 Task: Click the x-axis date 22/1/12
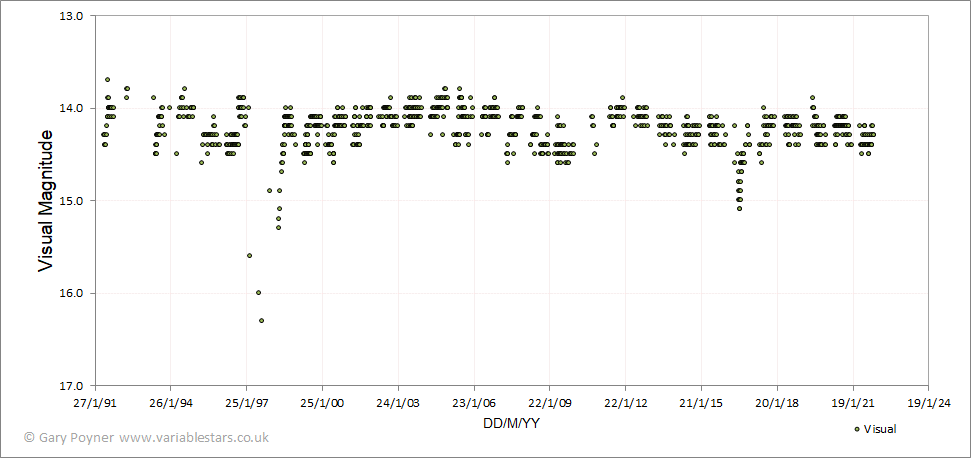[625, 404]
